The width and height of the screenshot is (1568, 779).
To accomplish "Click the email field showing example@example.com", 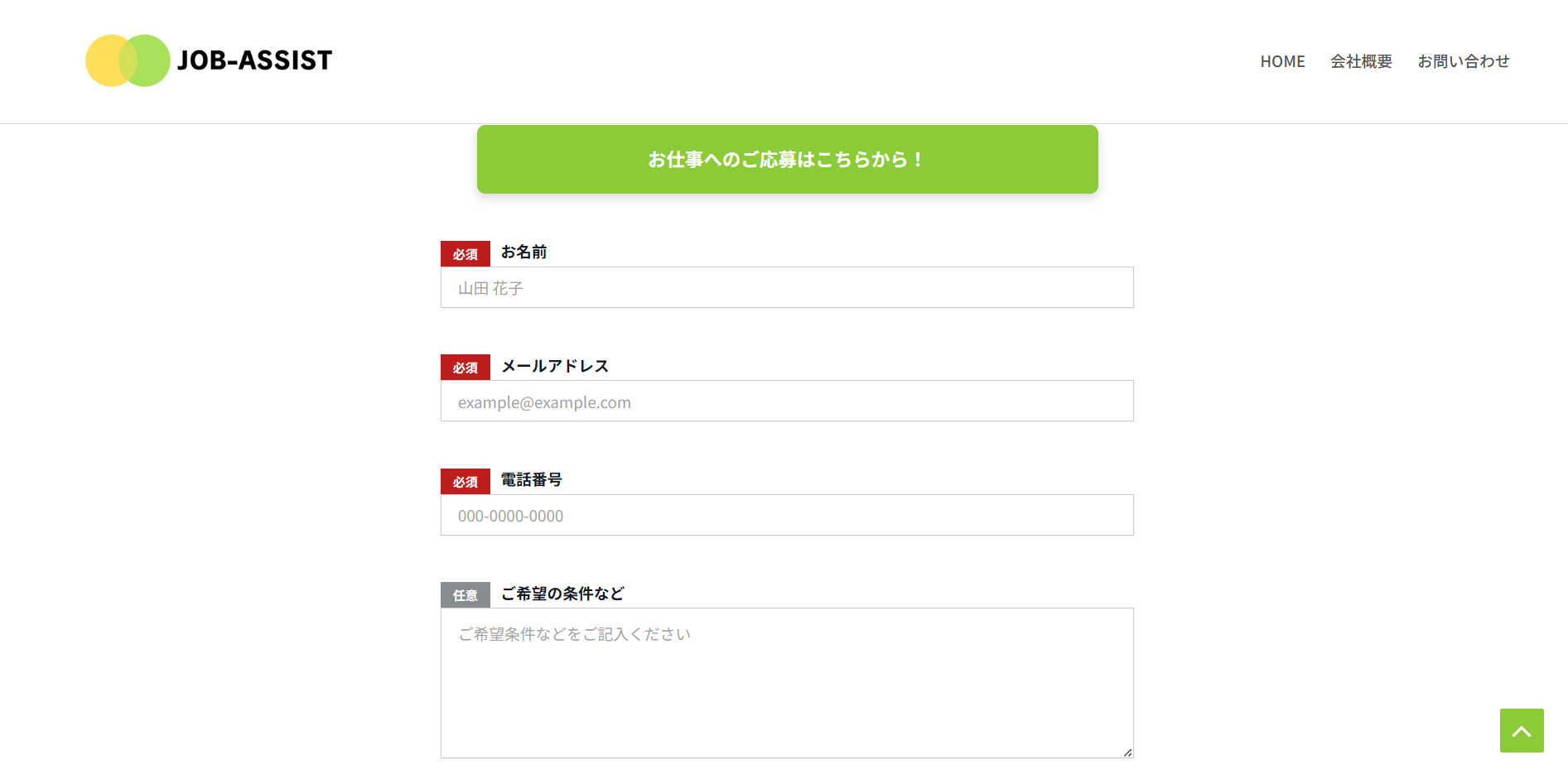I will click(x=787, y=402).
